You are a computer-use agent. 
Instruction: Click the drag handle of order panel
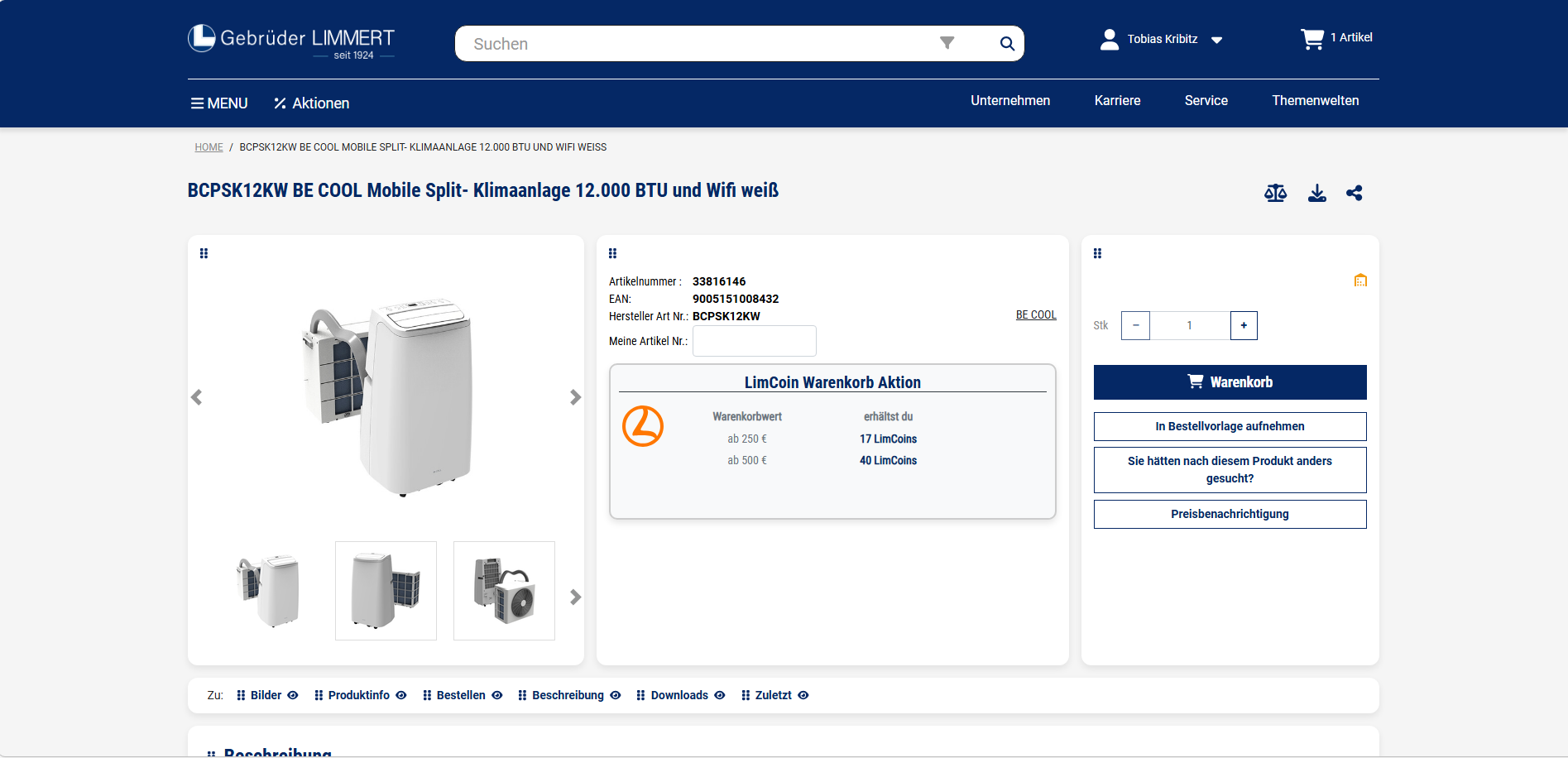click(x=1097, y=253)
